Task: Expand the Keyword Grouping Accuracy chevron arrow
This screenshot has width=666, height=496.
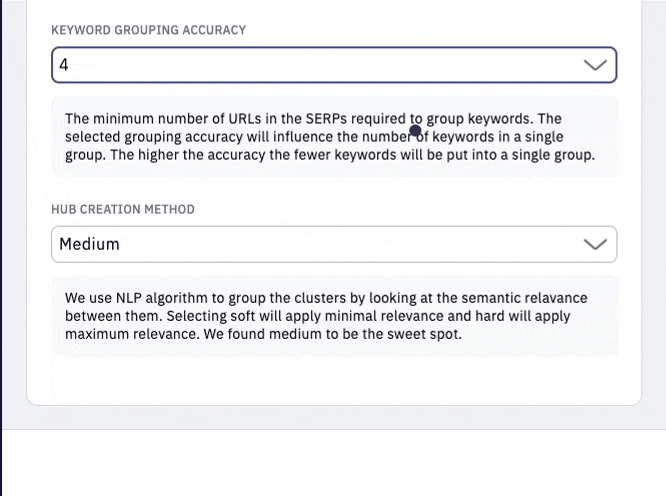Action: 595,65
